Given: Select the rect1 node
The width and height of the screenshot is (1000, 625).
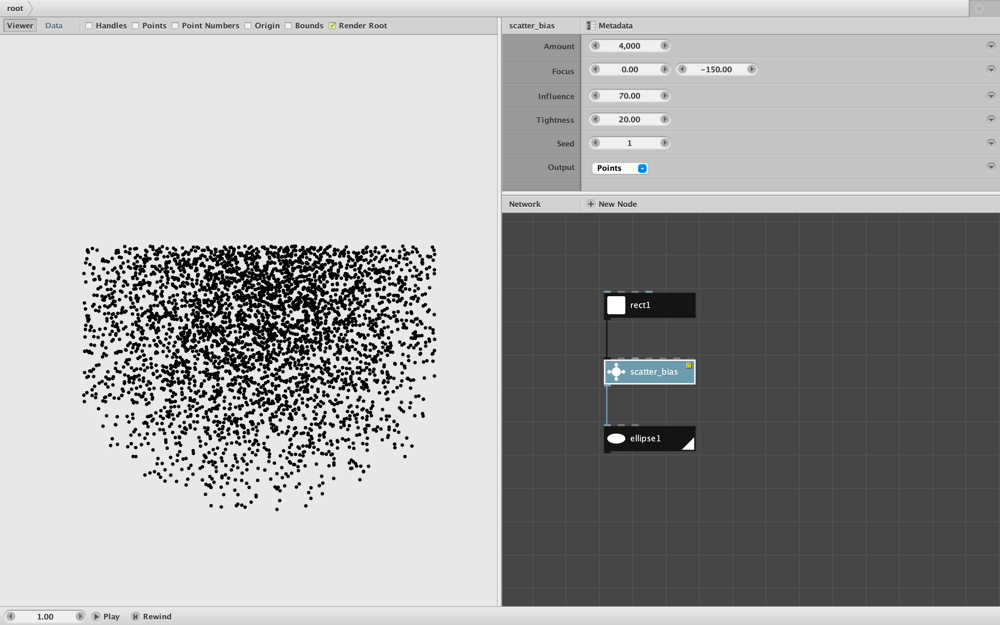Looking at the screenshot, I should tap(649, 305).
